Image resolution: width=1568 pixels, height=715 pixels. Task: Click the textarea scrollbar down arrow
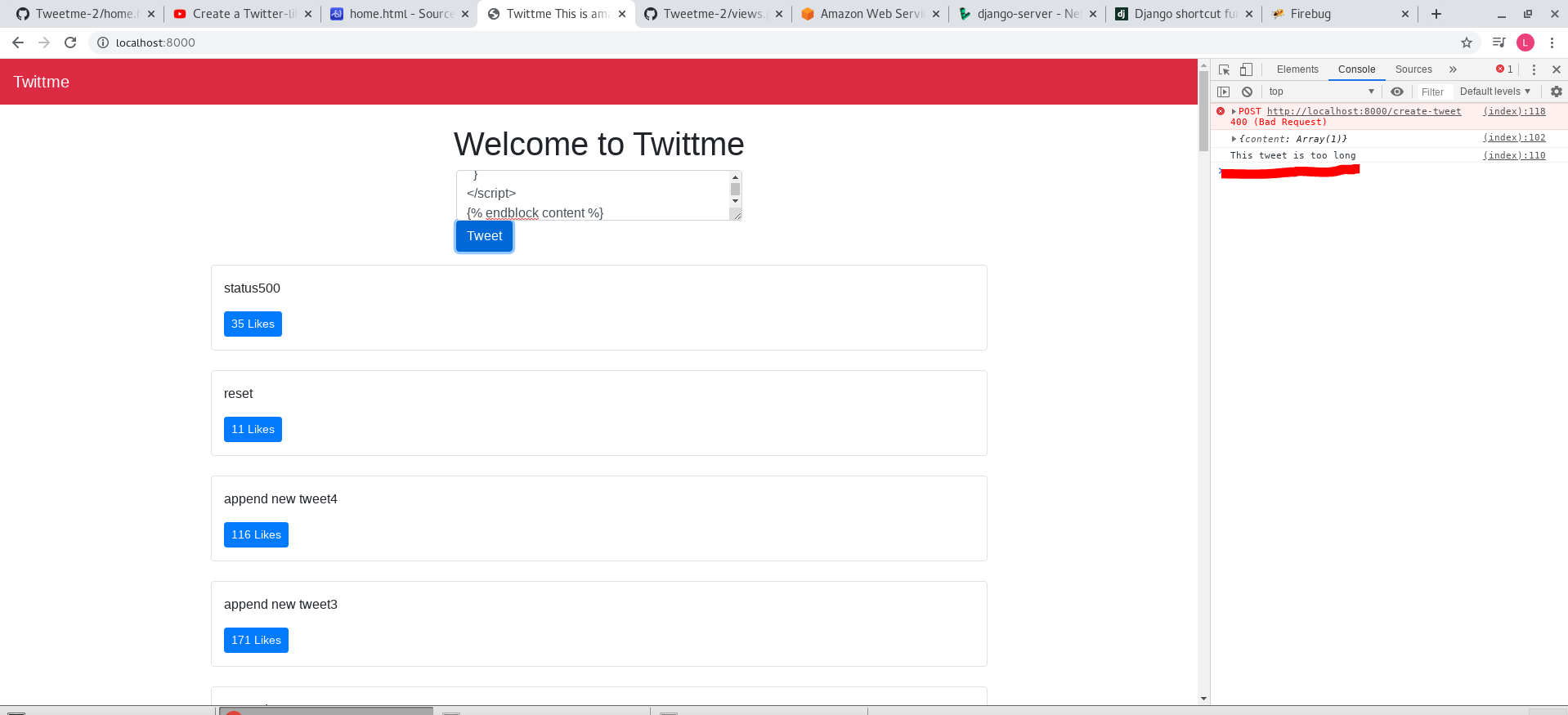[735, 201]
